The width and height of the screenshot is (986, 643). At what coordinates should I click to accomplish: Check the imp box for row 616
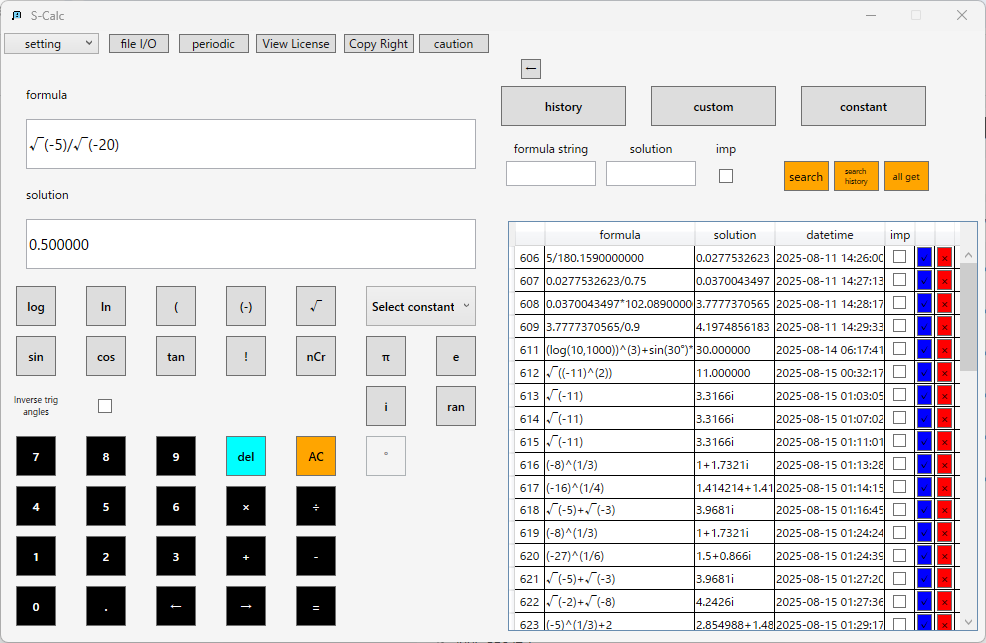(x=899, y=463)
